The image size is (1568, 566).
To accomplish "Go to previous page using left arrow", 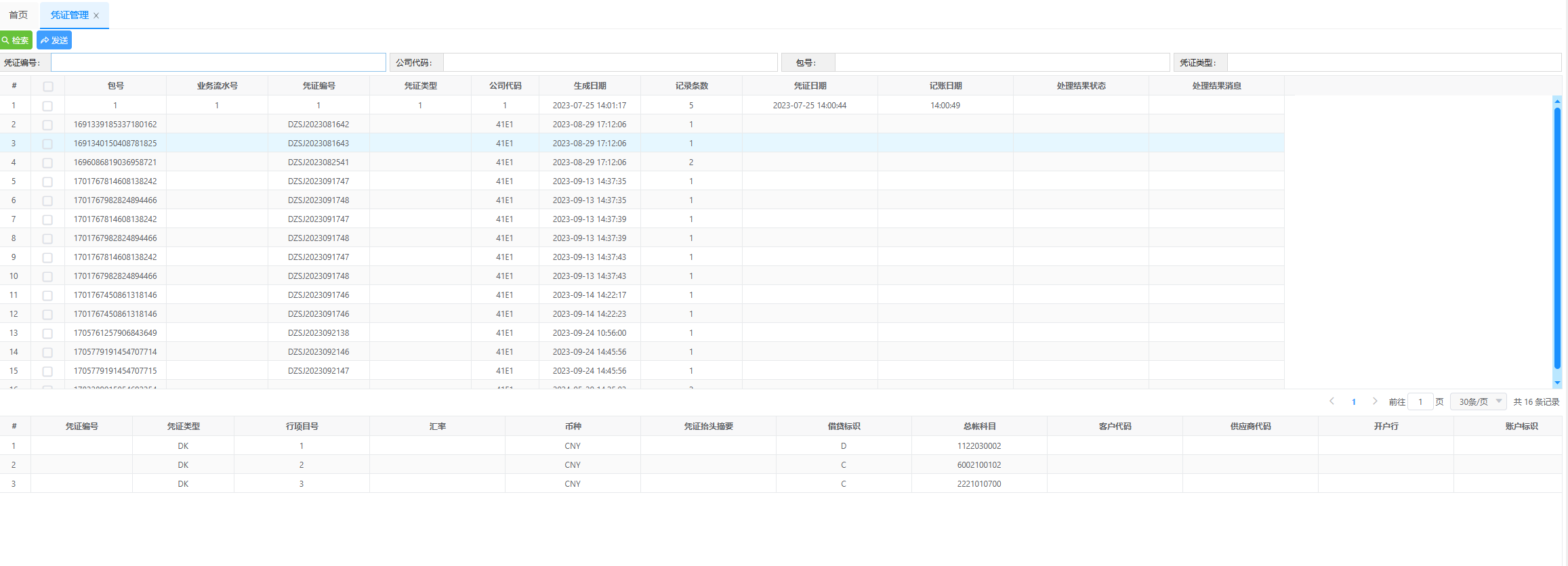I will [1332, 401].
